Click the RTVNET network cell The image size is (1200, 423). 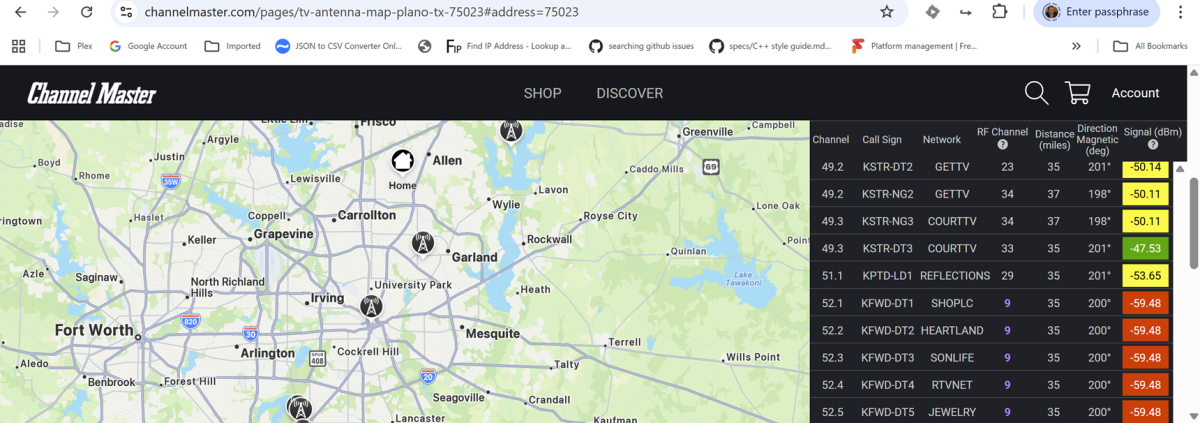pos(952,385)
